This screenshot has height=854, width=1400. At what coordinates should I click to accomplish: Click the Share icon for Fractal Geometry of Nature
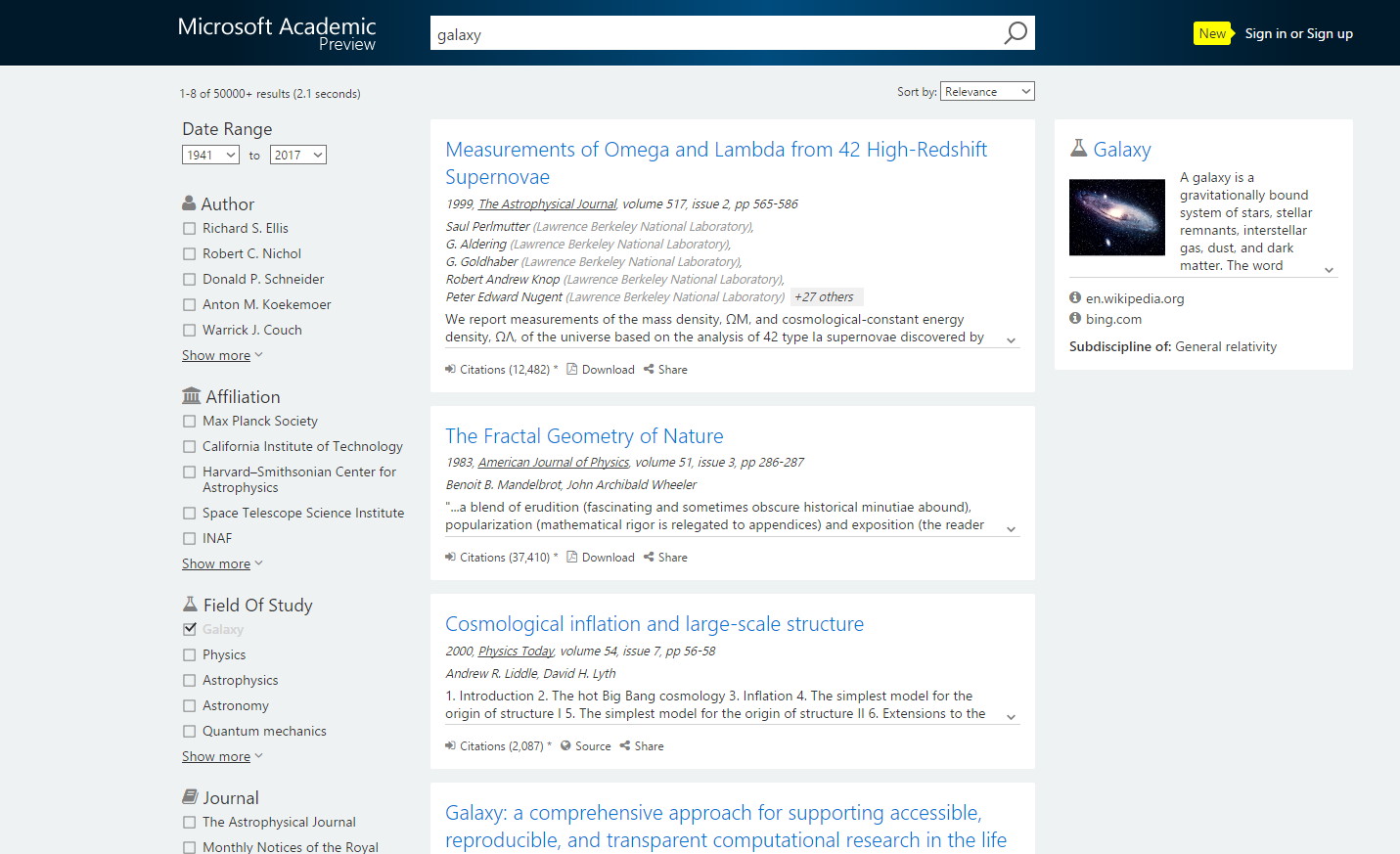649,558
